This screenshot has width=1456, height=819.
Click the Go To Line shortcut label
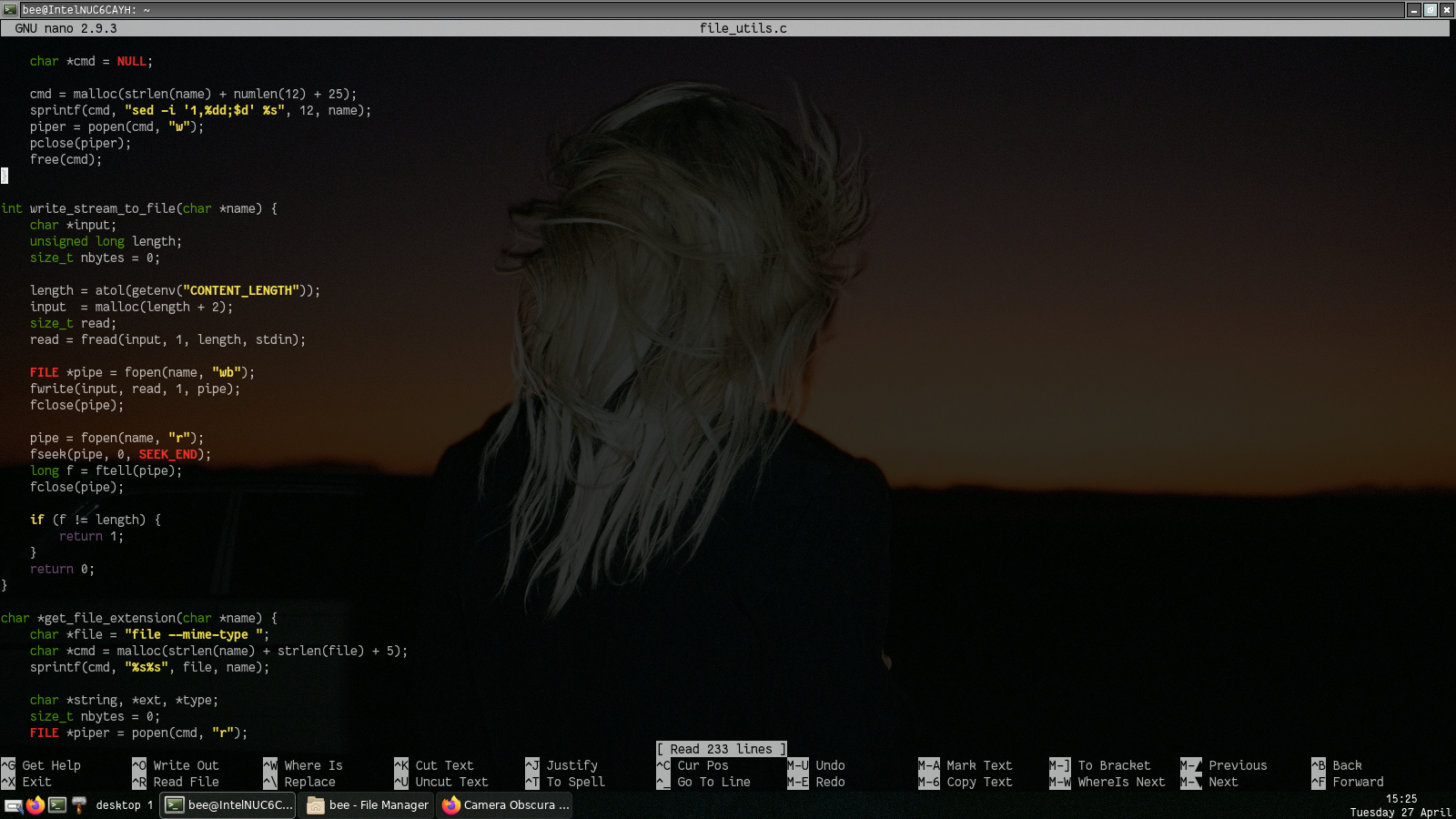tap(713, 782)
